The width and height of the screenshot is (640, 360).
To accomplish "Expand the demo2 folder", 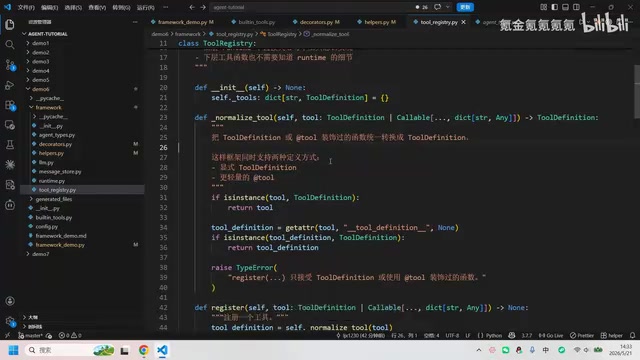I will click(x=41, y=52).
